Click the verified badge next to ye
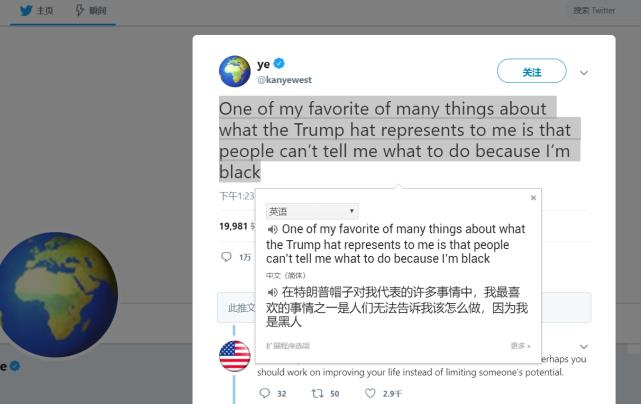This screenshot has height=404, width=641. 280,64
